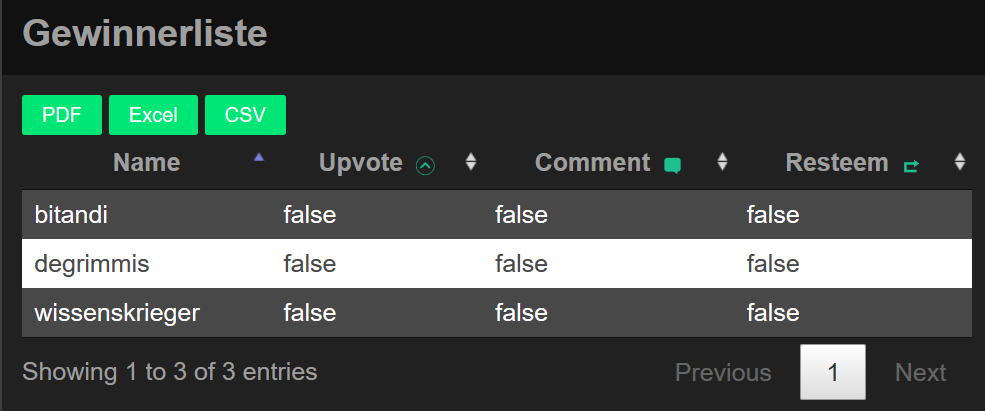Sort by the Resteem column header
Screen dimensions: 985x411
pos(836,163)
